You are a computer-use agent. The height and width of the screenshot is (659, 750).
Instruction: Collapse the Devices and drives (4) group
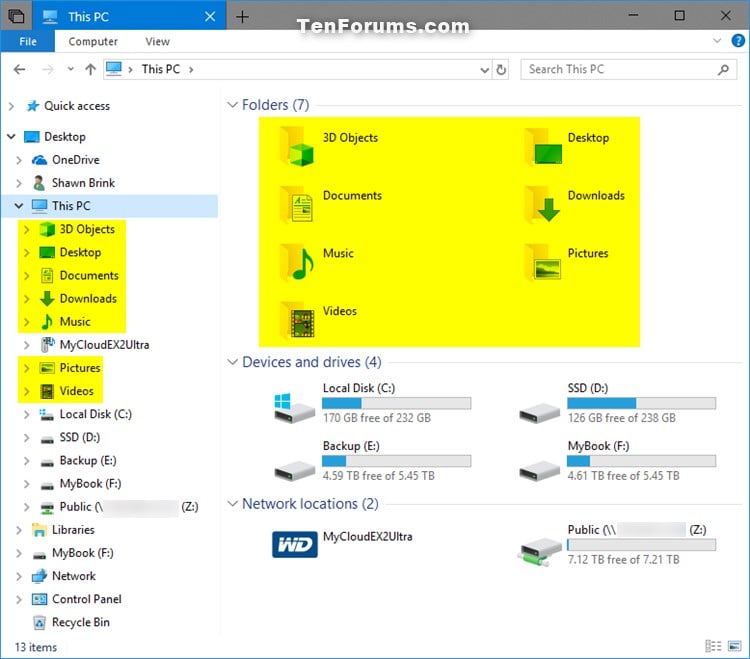232,362
